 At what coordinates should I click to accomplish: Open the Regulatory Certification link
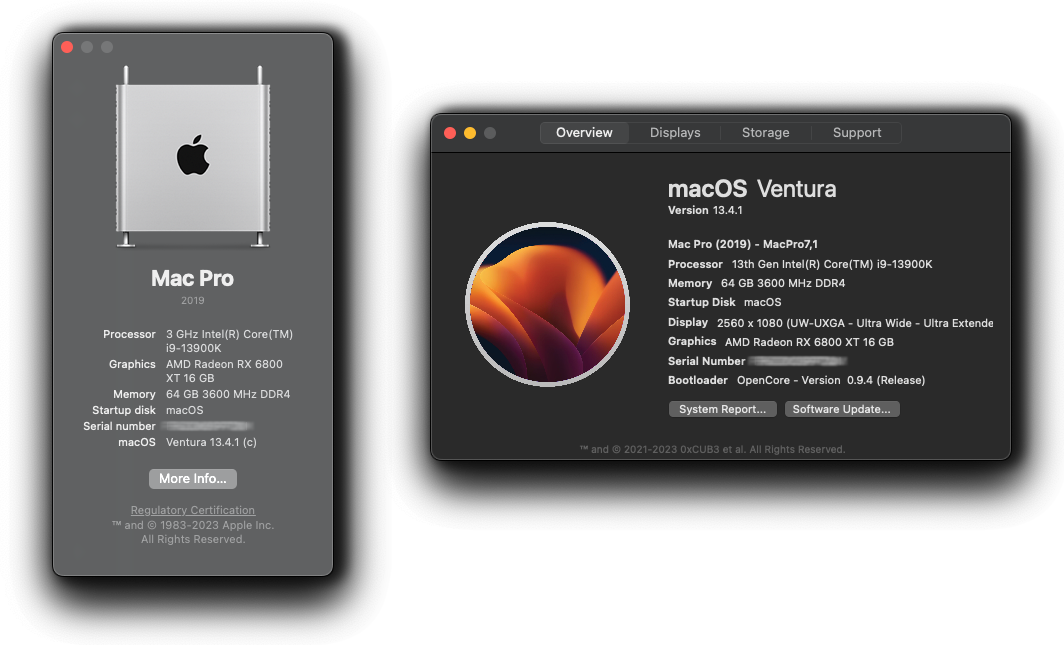[x=193, y=510]
